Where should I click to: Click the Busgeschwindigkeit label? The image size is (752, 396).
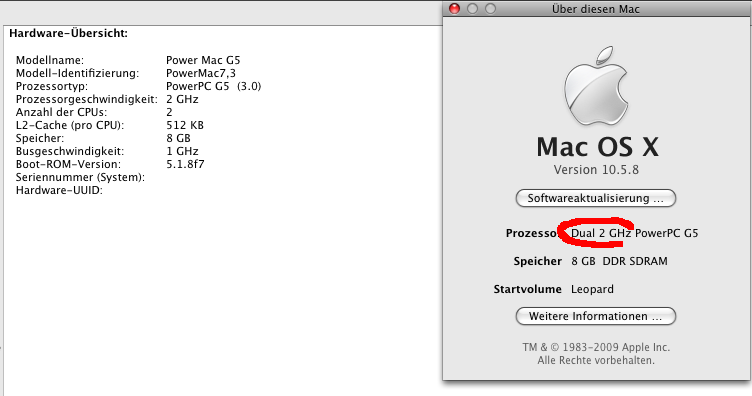pos(70,151)
